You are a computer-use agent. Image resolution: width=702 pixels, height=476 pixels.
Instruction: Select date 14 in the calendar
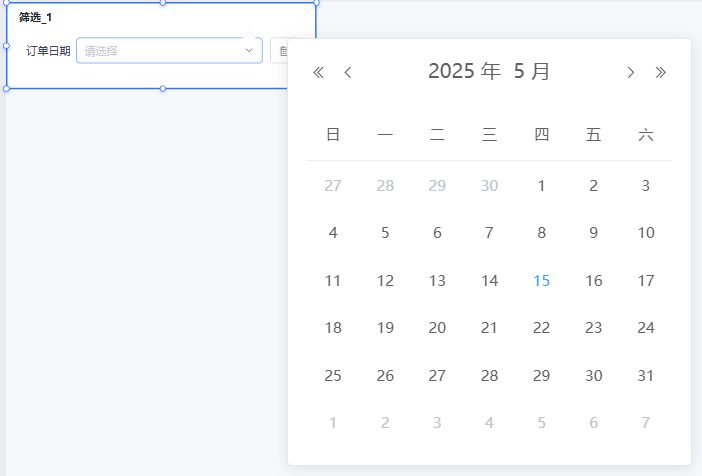[x=489, y=281]
